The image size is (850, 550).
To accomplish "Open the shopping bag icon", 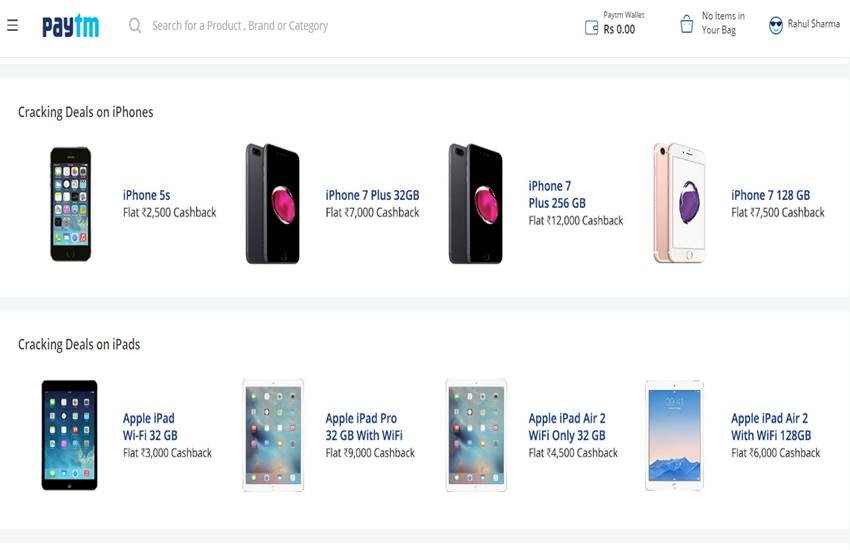I will point(687,24).
